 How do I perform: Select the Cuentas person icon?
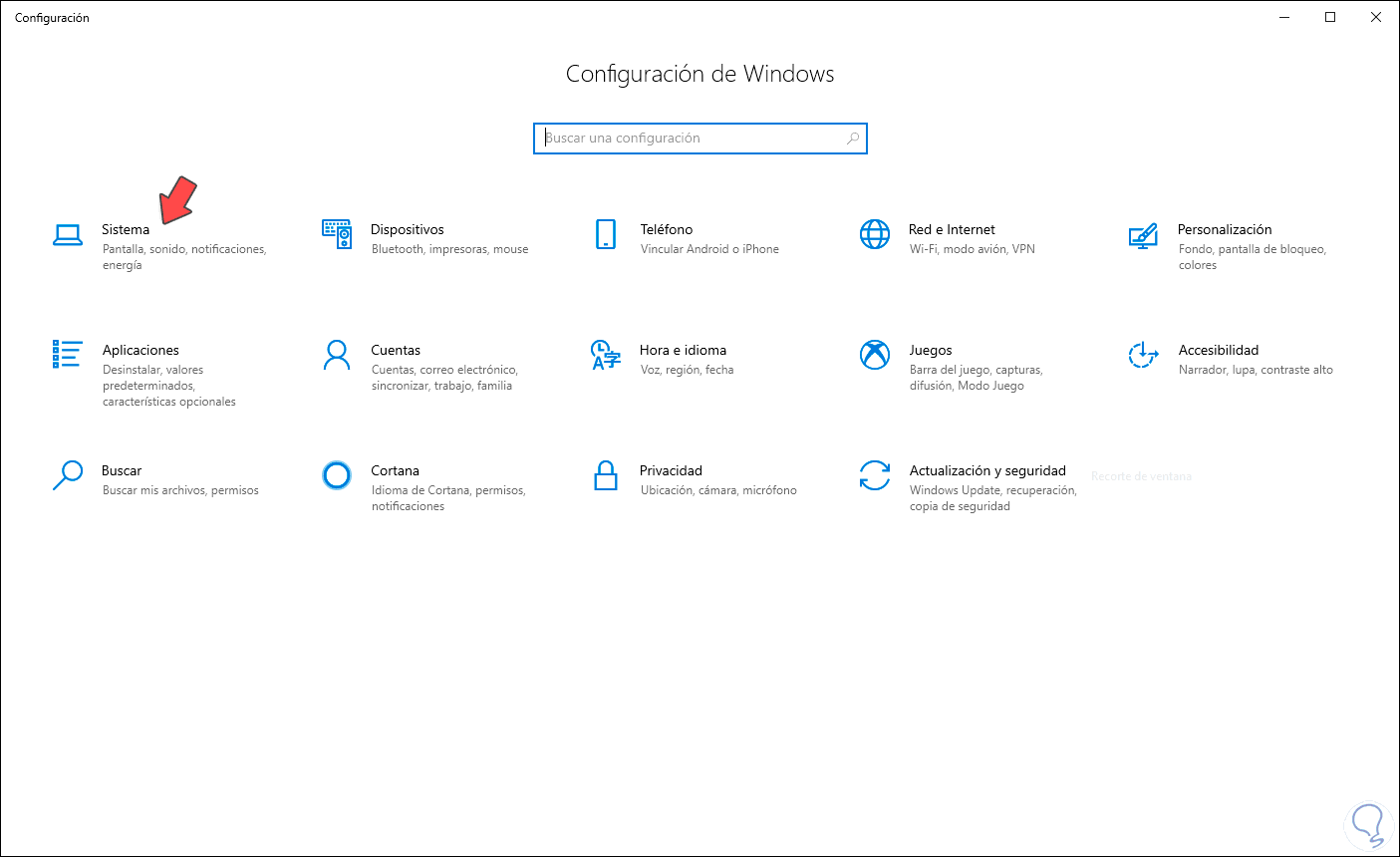(x=337, y=355)
